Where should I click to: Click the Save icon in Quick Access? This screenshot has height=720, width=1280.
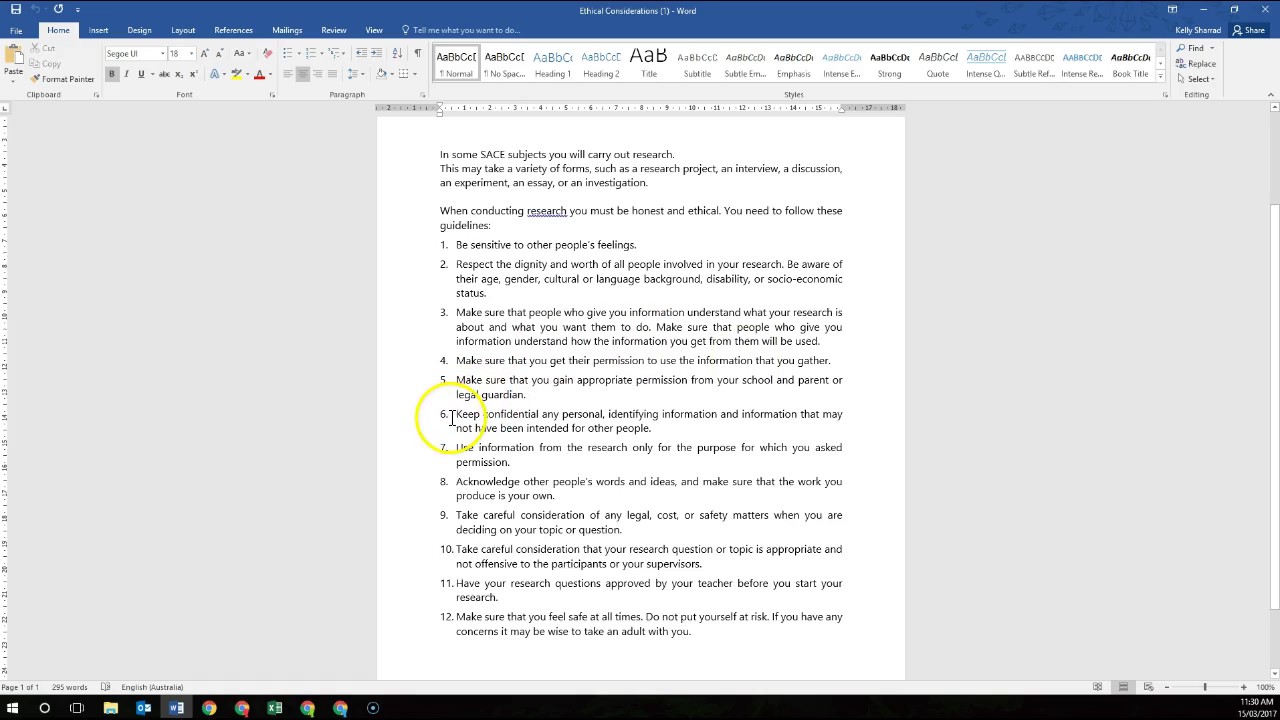15,9
